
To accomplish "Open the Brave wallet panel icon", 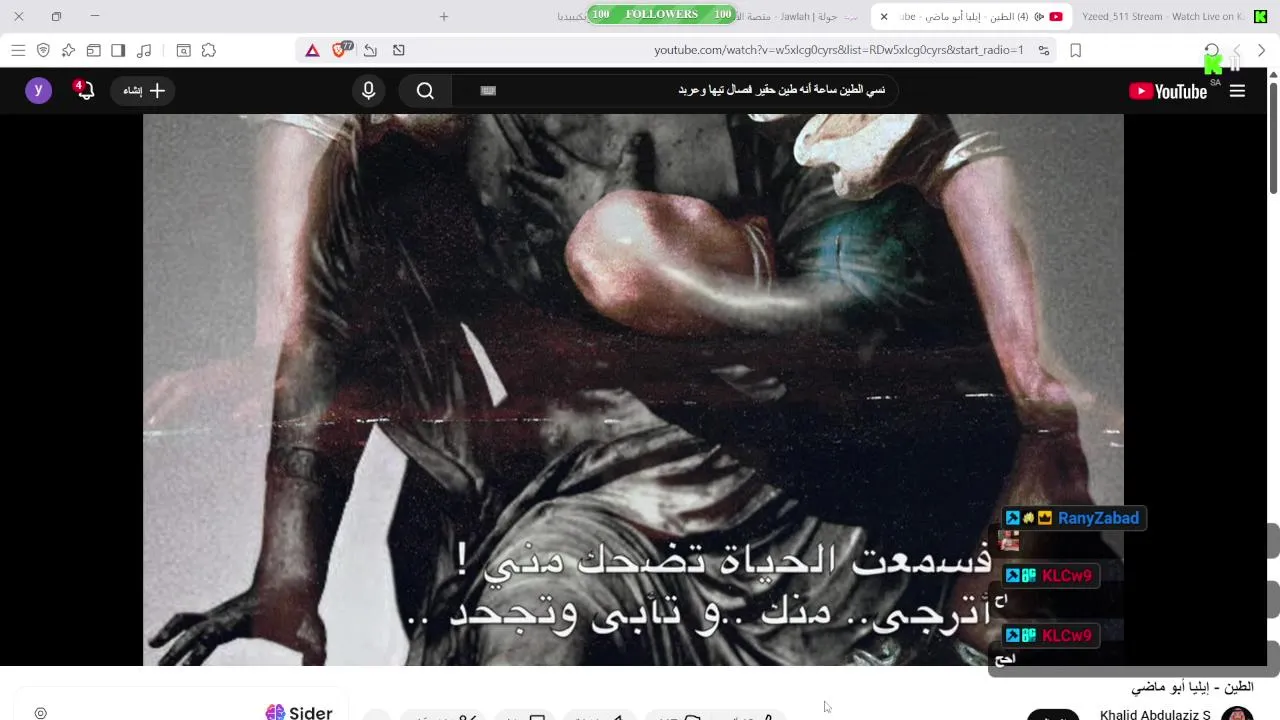I will click(93, 50).
